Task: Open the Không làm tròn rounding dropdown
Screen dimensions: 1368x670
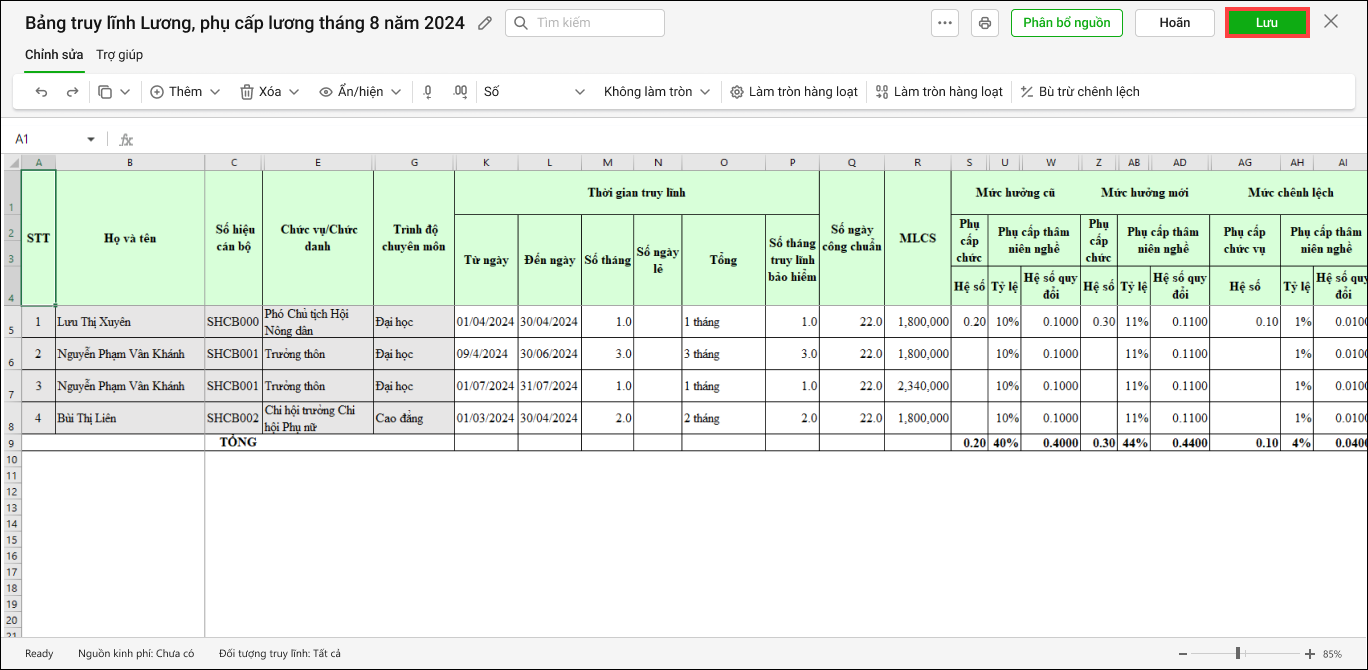Action: [656, 92]
